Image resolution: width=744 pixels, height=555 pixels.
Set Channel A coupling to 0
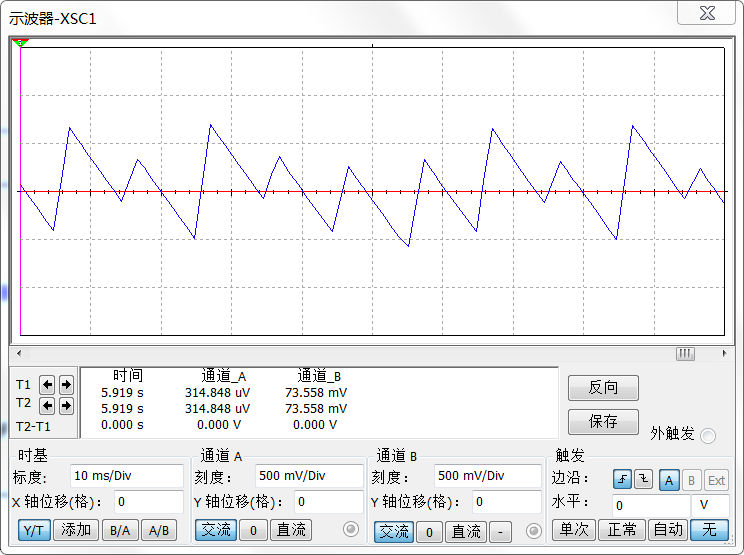[253, 530]
